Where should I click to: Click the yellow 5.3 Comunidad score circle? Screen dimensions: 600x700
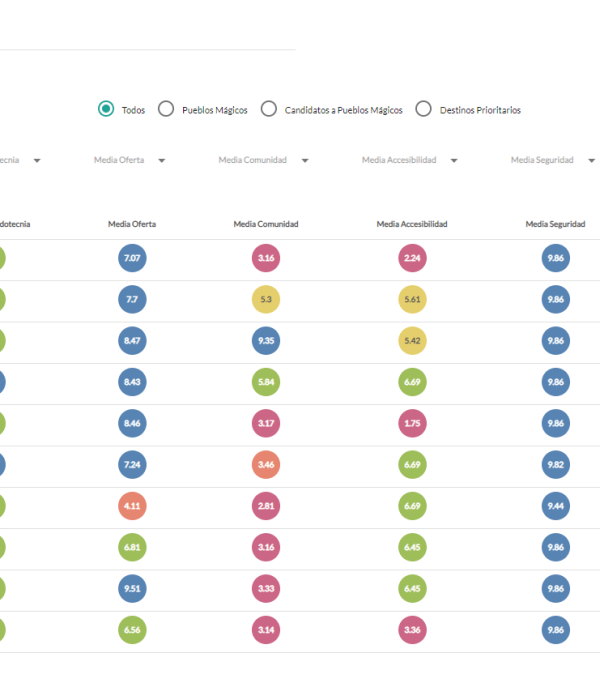tap(266, 299)
